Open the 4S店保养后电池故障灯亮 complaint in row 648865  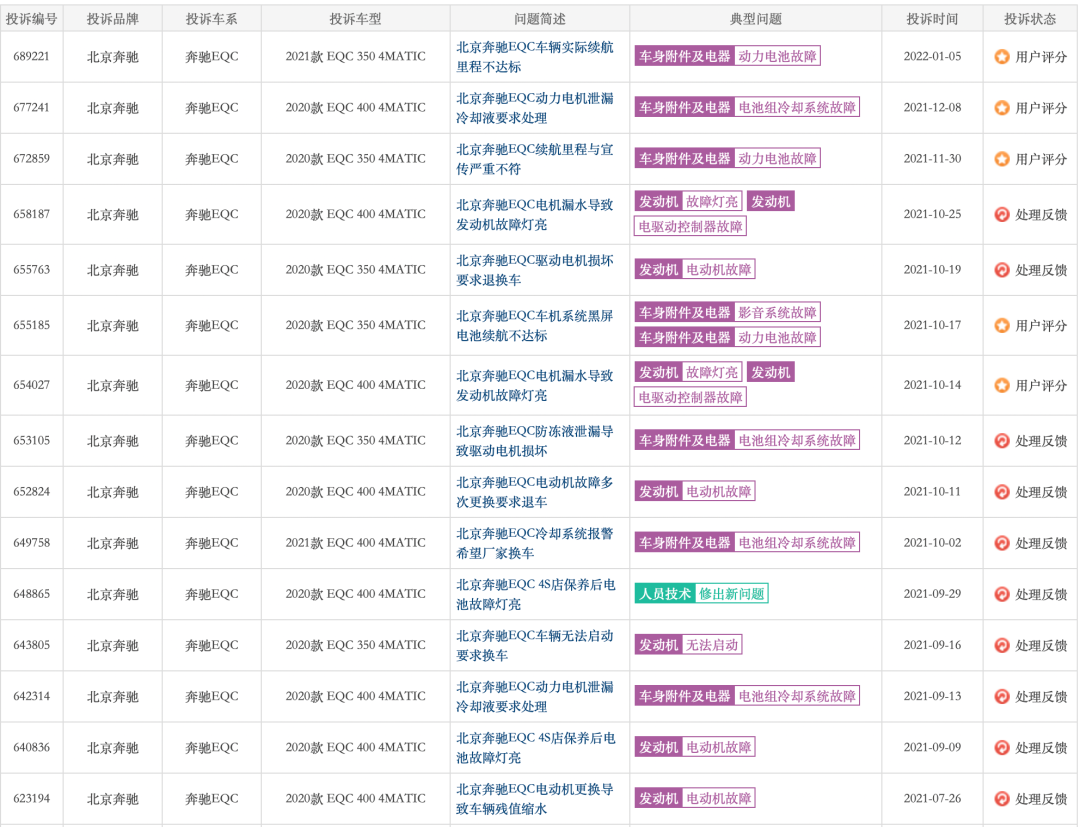535,594
